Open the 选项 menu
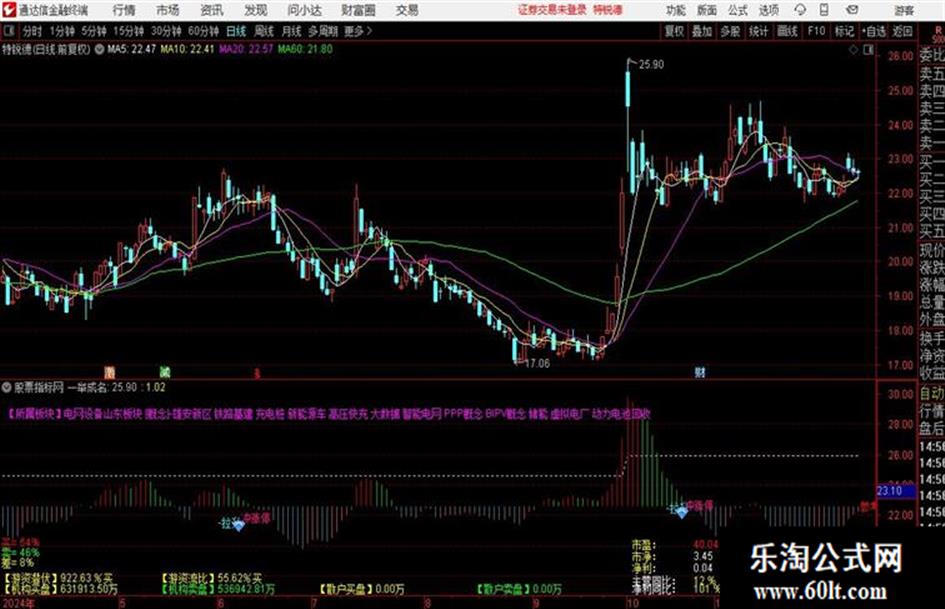The height and width of the screenshot is (609, 945). tap(768, 10)
